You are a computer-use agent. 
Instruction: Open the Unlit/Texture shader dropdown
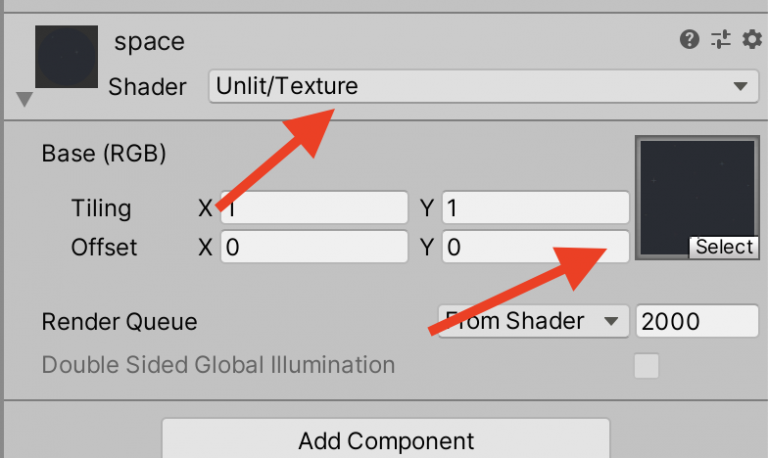(482, 87)
